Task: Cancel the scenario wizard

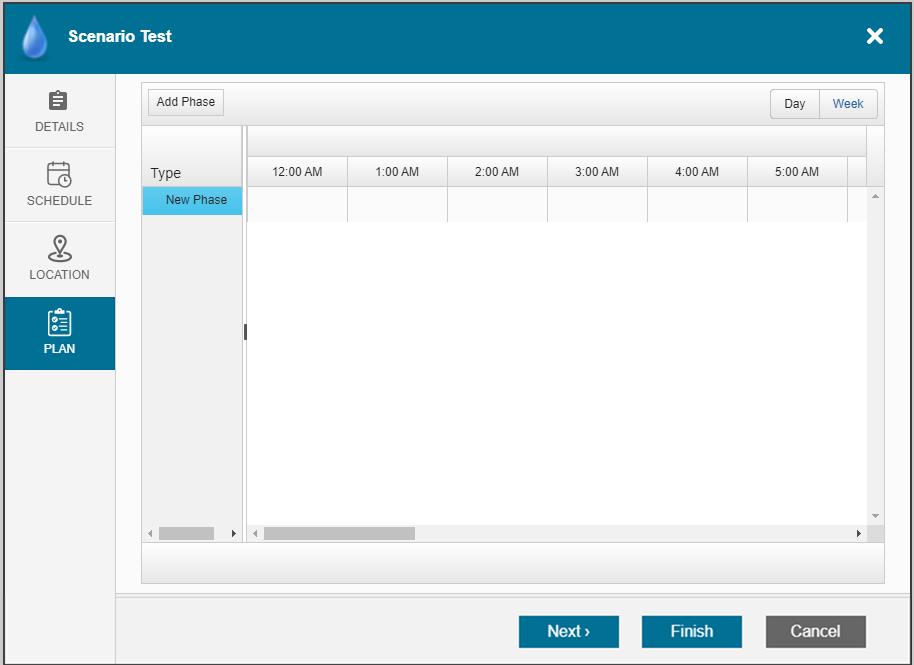Action: (x=815, y=631)
